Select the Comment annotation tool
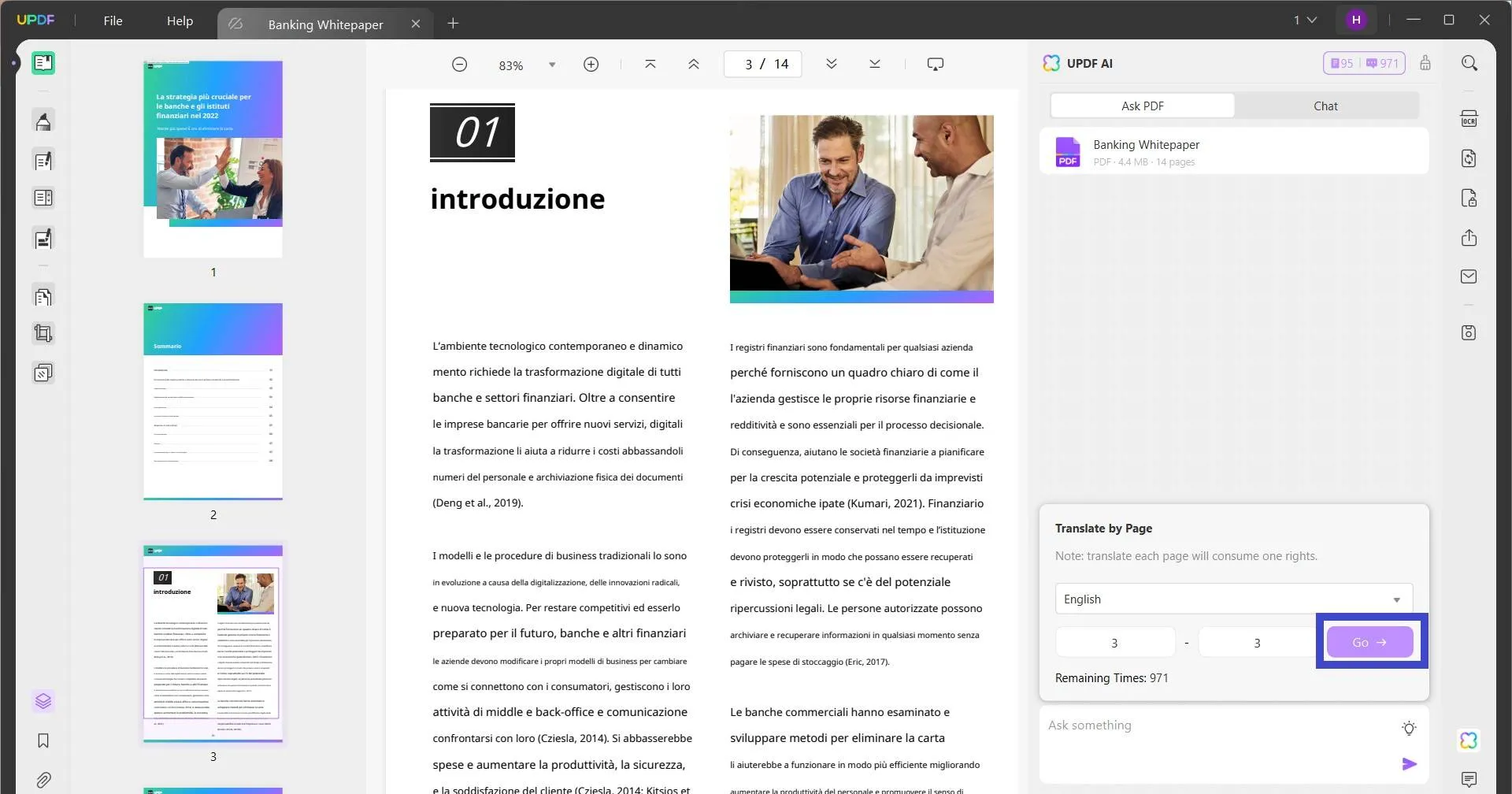This screenshot has width=1512, height=794. click(43, 120)
